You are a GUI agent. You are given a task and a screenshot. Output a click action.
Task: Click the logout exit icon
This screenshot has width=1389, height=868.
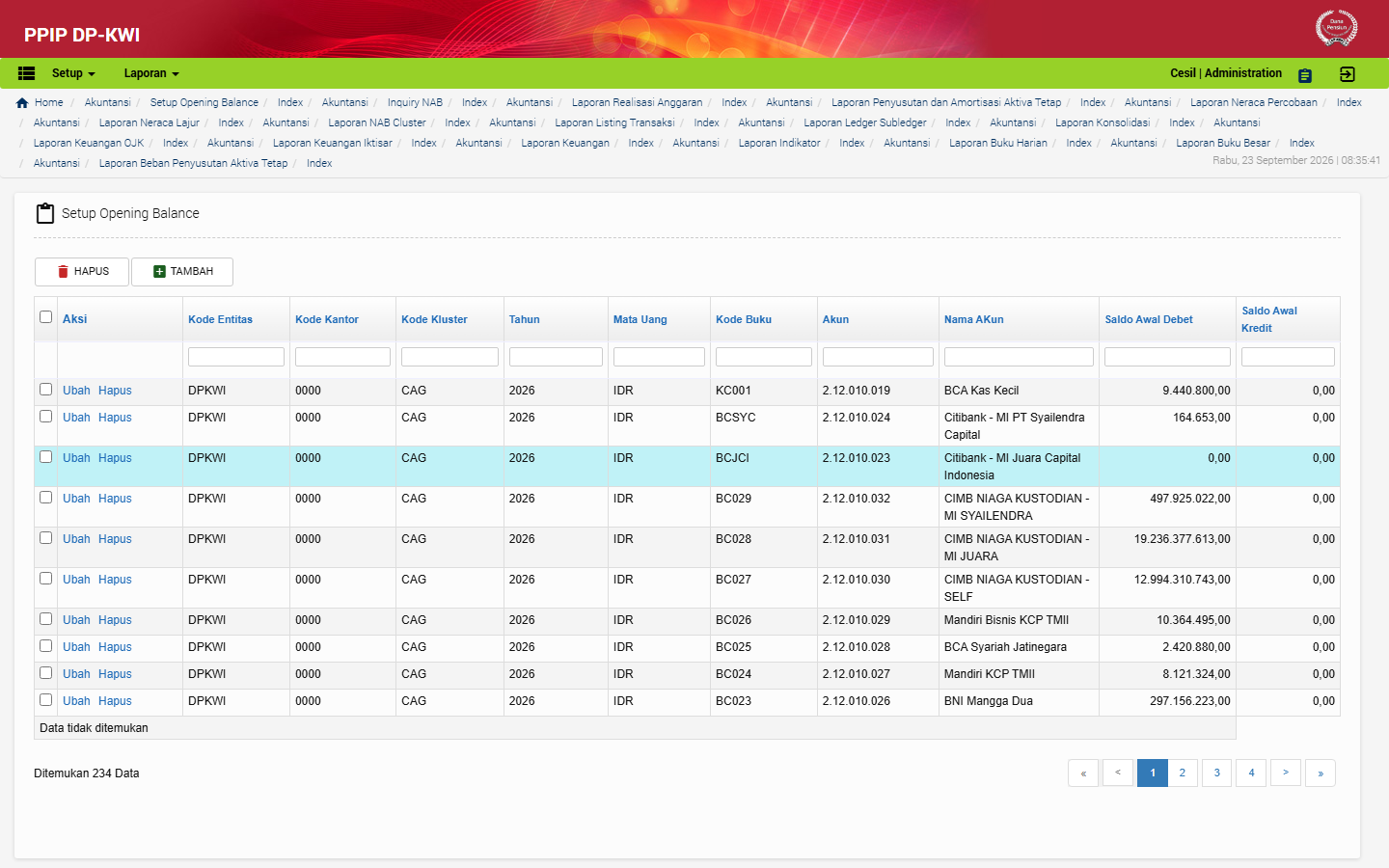pyautogui.click(x=1348, y=74)
